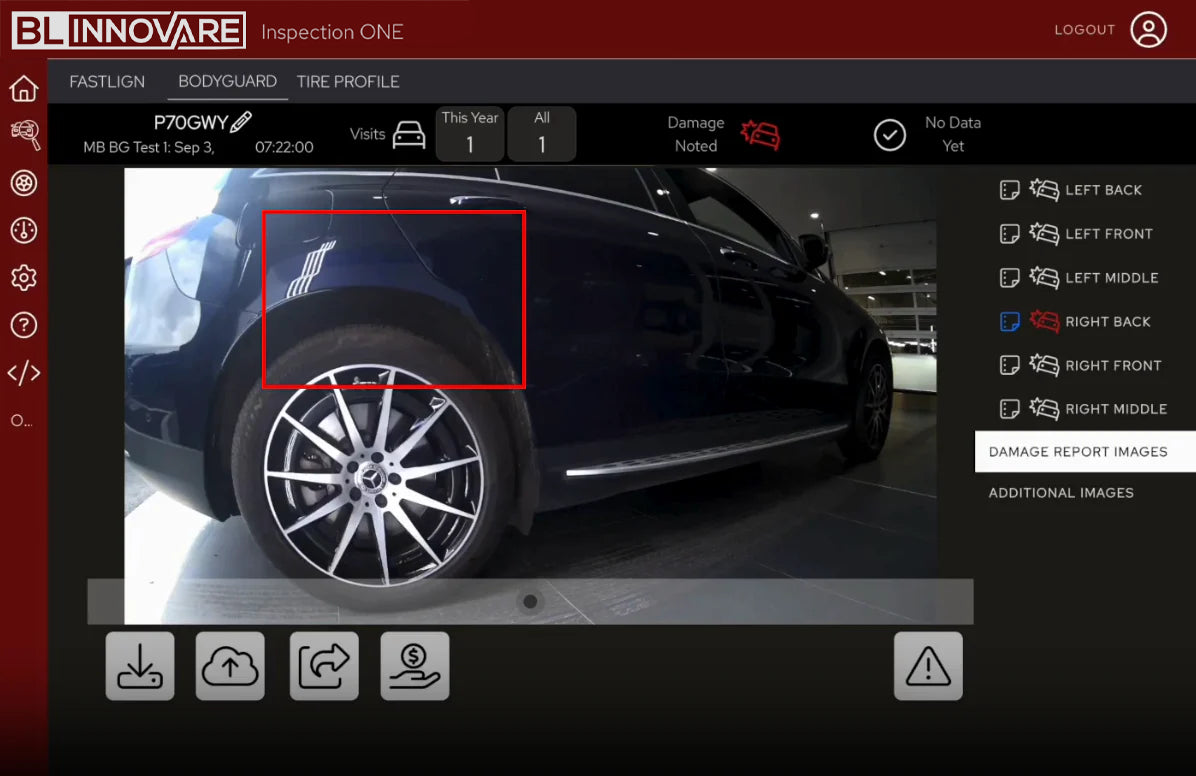Click the share export arrow button
The height and width of the screenshot is (776, 1196).
click(x=324, y=666)
